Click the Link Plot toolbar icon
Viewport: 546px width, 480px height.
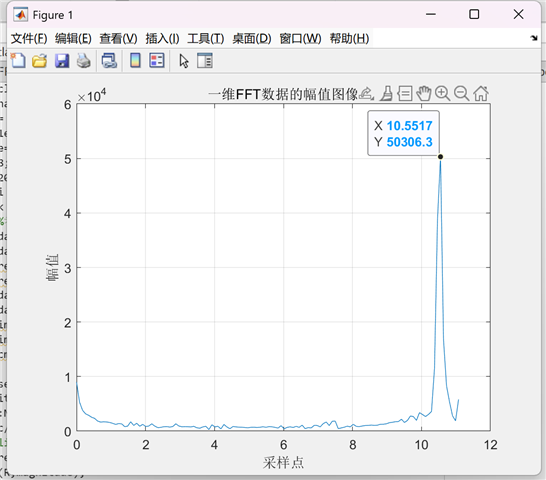(x=109, y=61)
